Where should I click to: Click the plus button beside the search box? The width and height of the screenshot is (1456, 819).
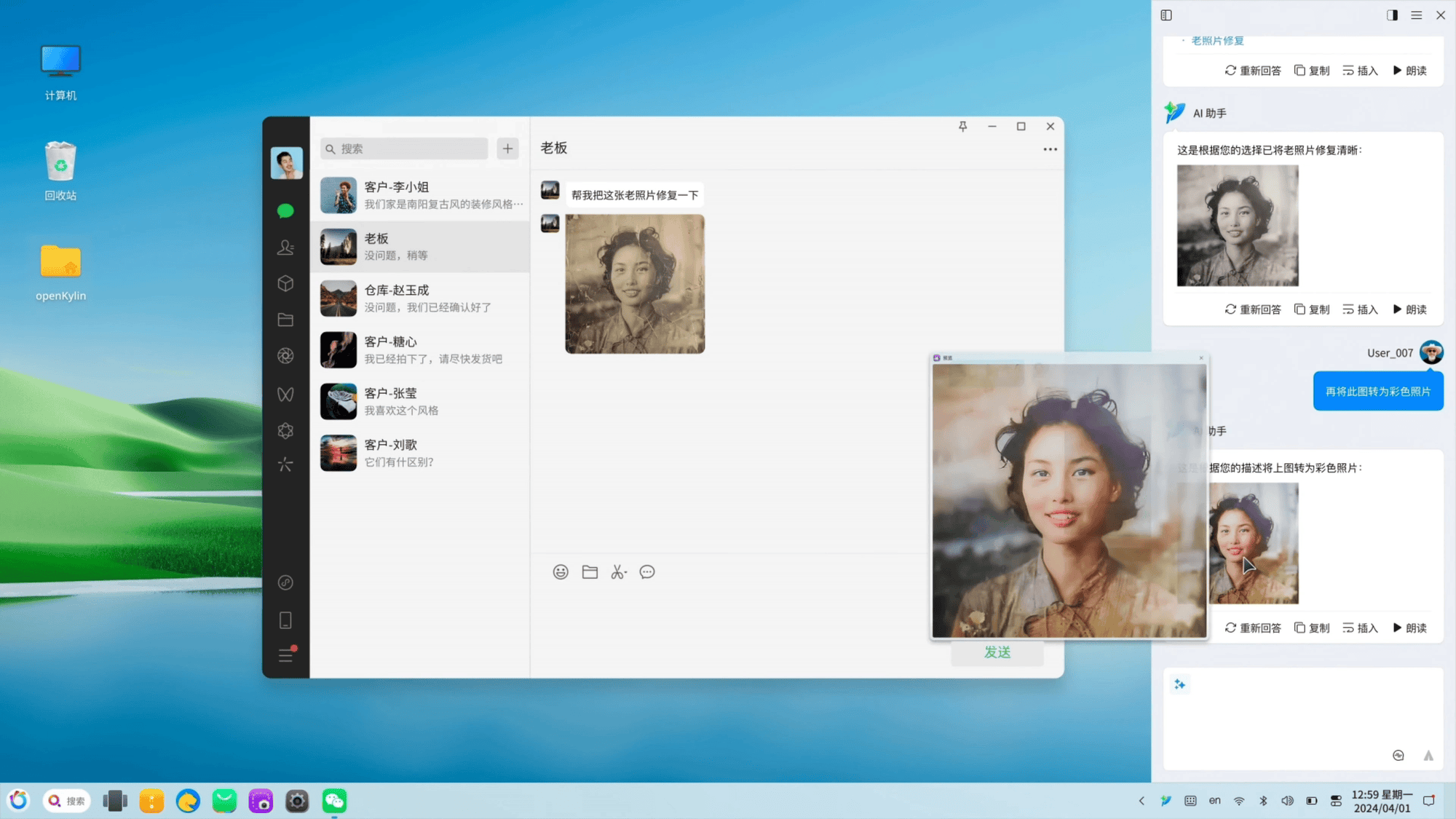[507, 149]
